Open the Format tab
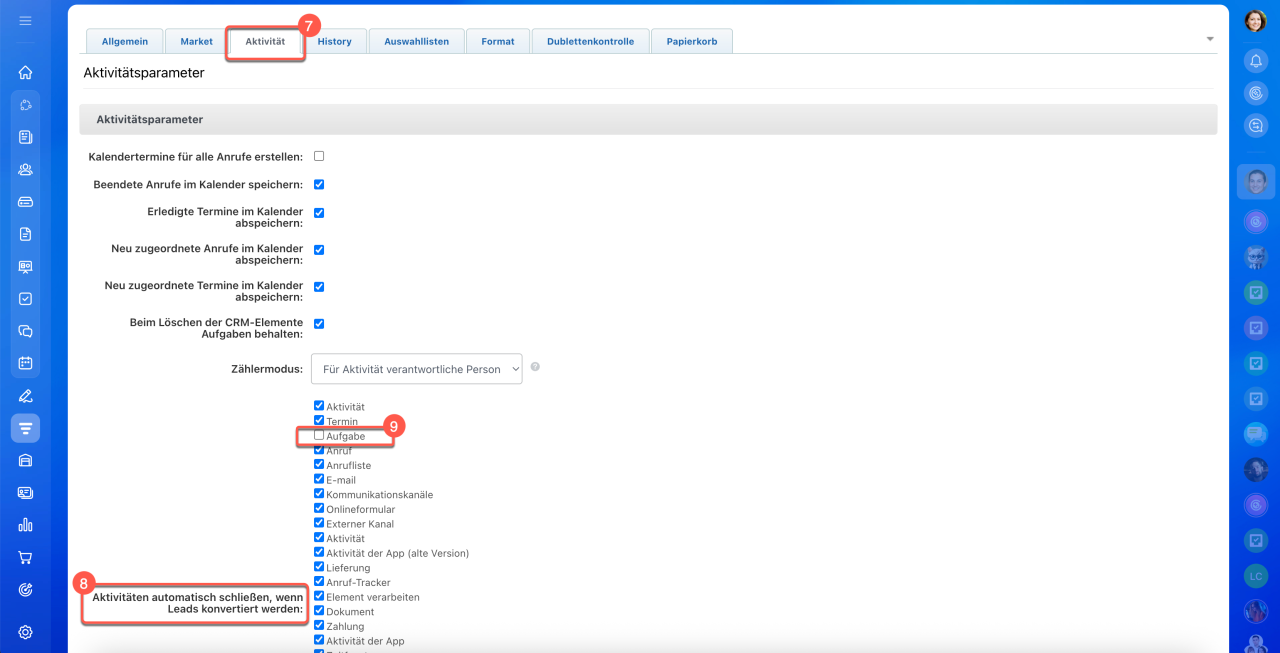Image resolution: width=1280 pixels, height=653 pixels. 498,41
